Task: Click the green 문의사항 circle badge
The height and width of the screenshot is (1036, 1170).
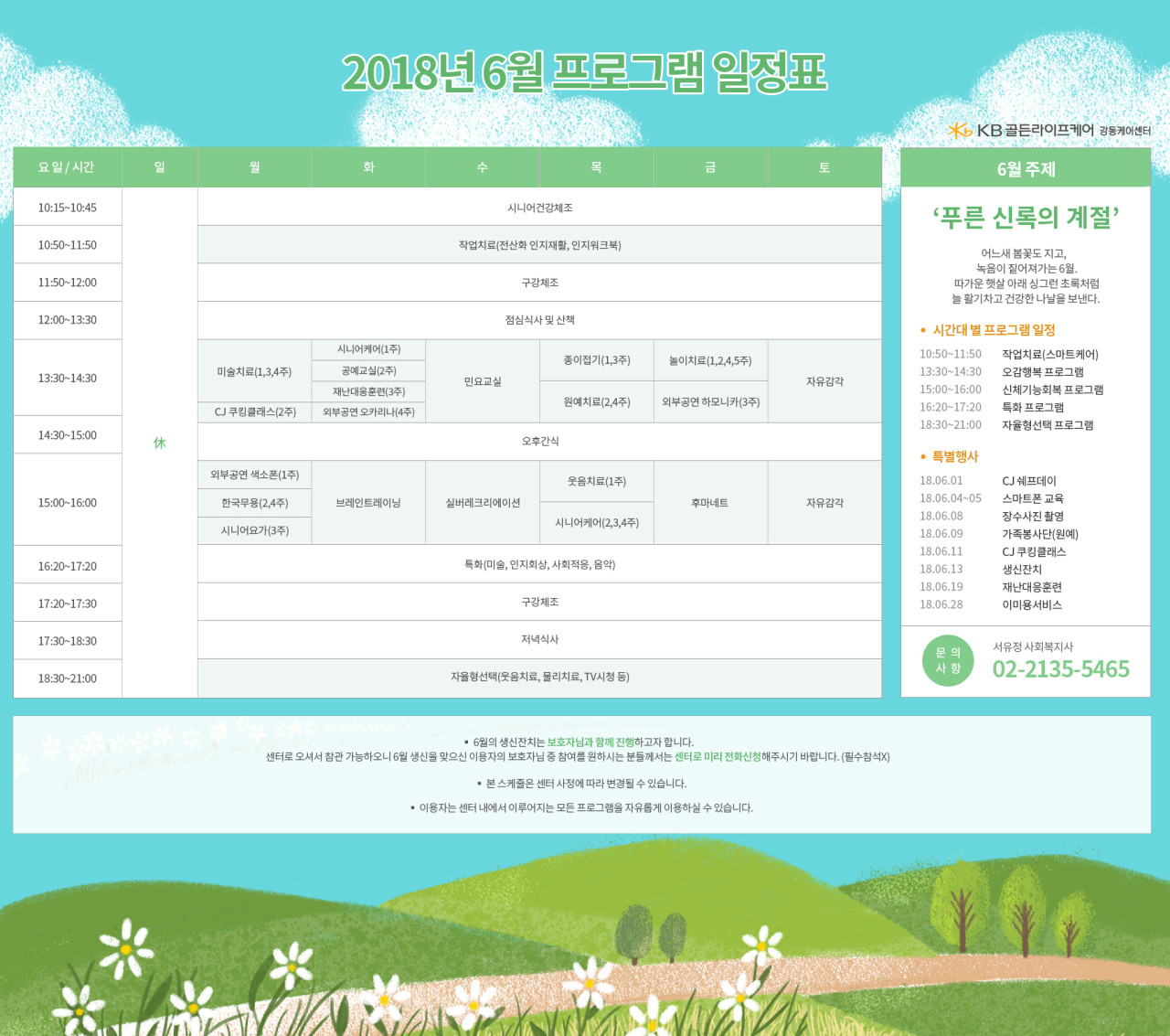Action: click(948, 660)
